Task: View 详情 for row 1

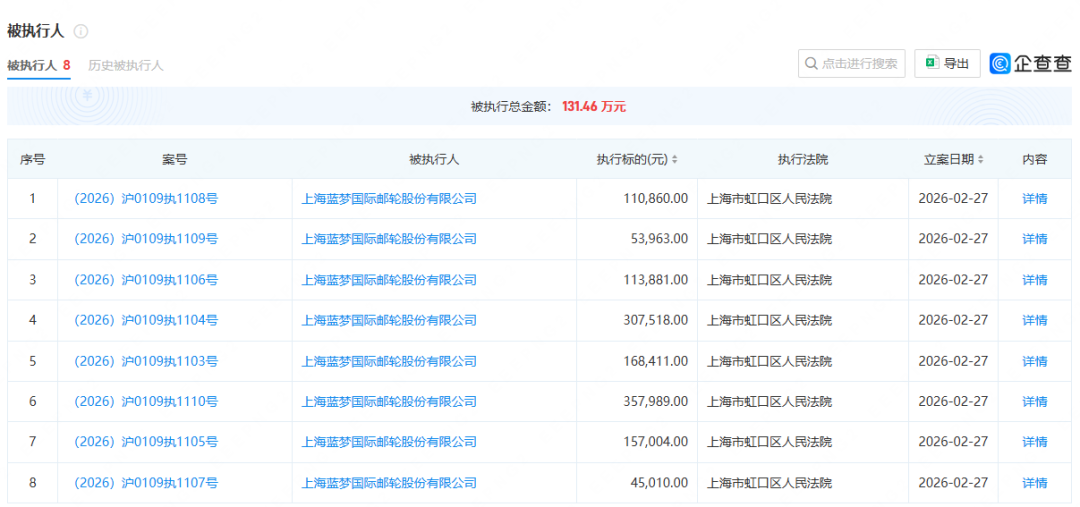Action: pos(1034,199)
